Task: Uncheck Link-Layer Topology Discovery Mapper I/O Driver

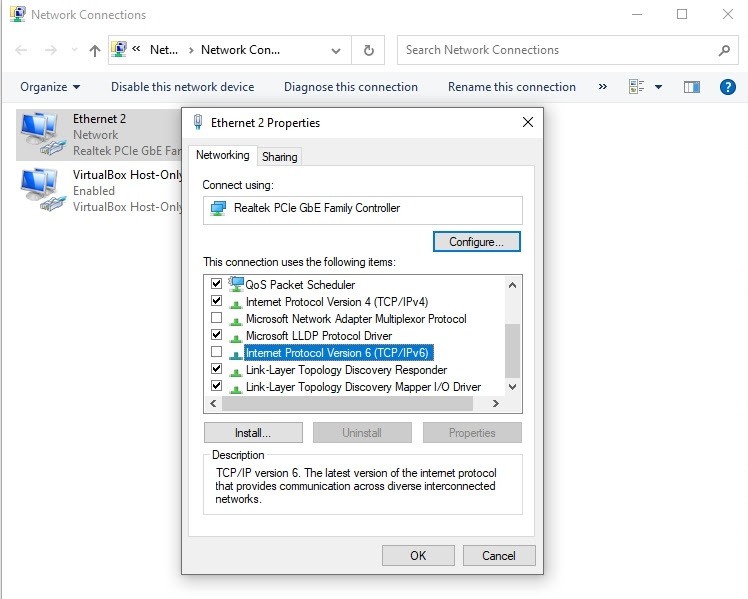Action: tap(217, 386)
